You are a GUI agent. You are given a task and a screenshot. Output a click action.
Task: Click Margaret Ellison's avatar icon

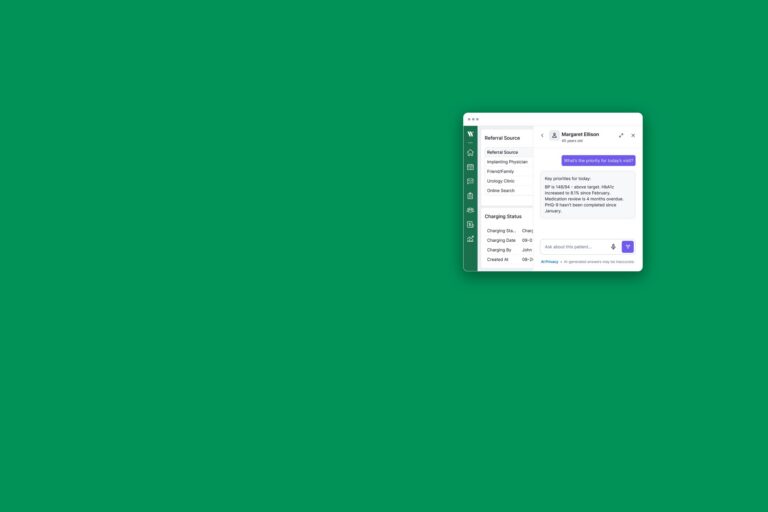(x=554, y=135)
